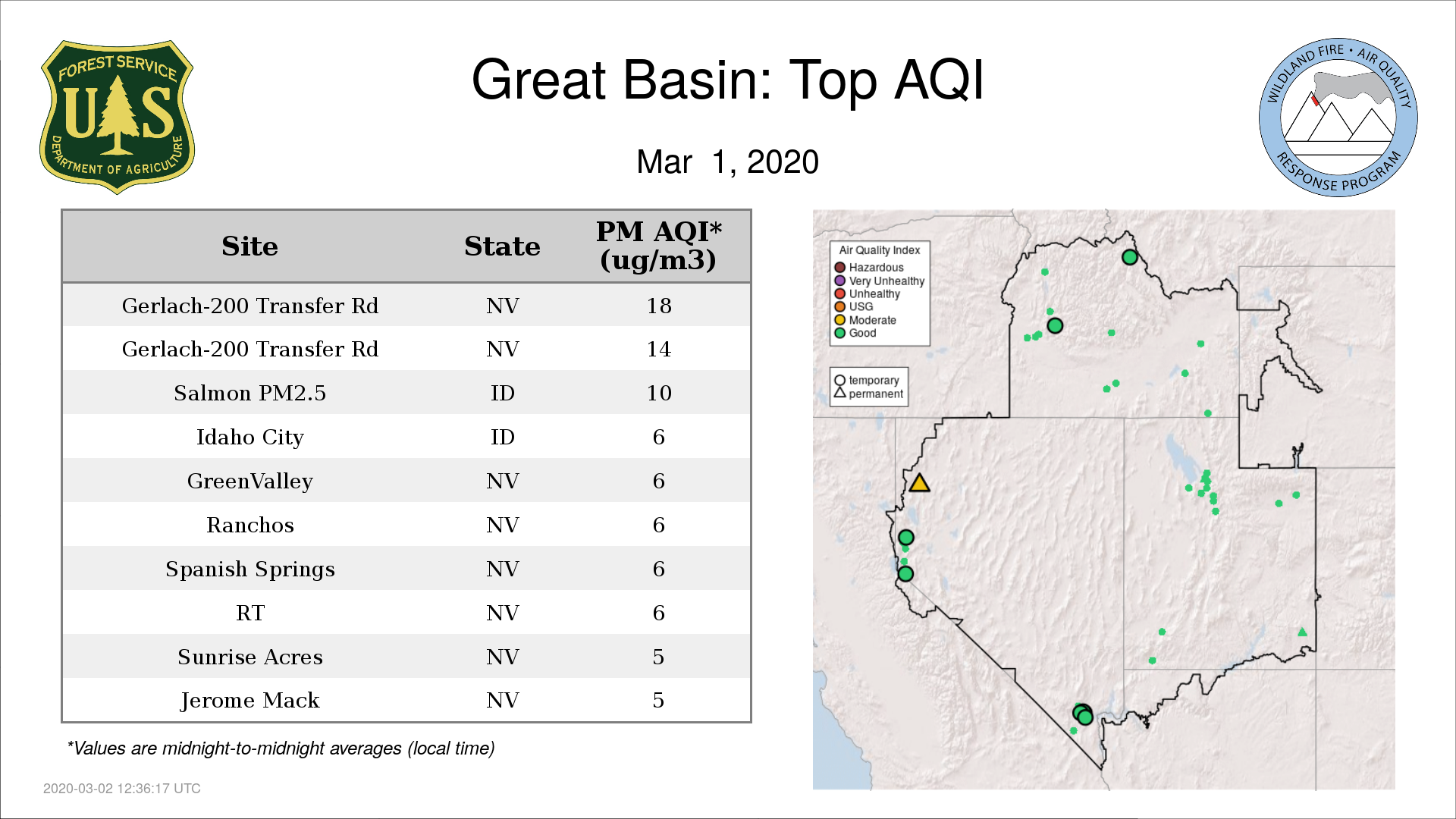Click the temporary circle symbol in legend

[839, 381]
